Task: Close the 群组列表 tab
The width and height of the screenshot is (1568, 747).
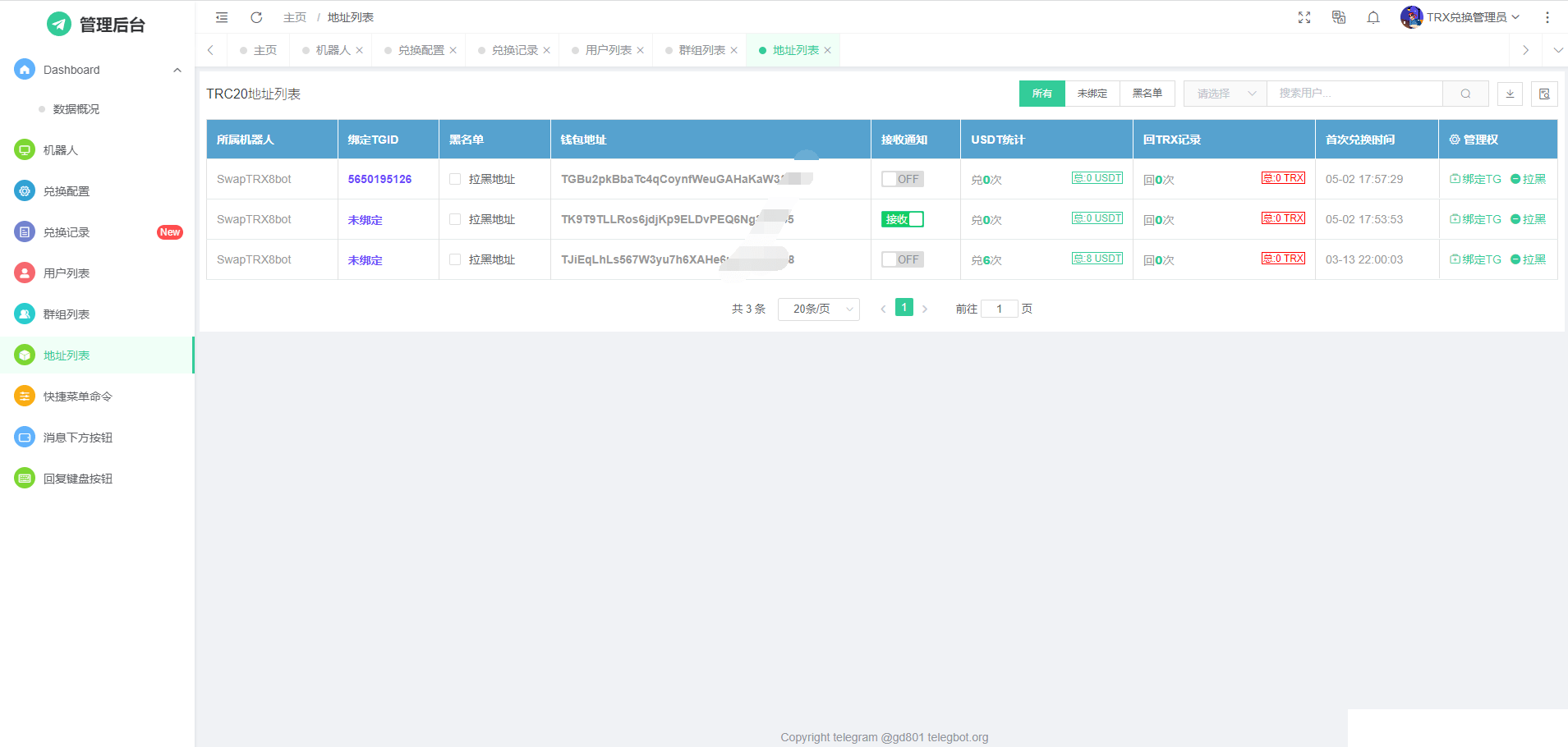Action: 734,50
